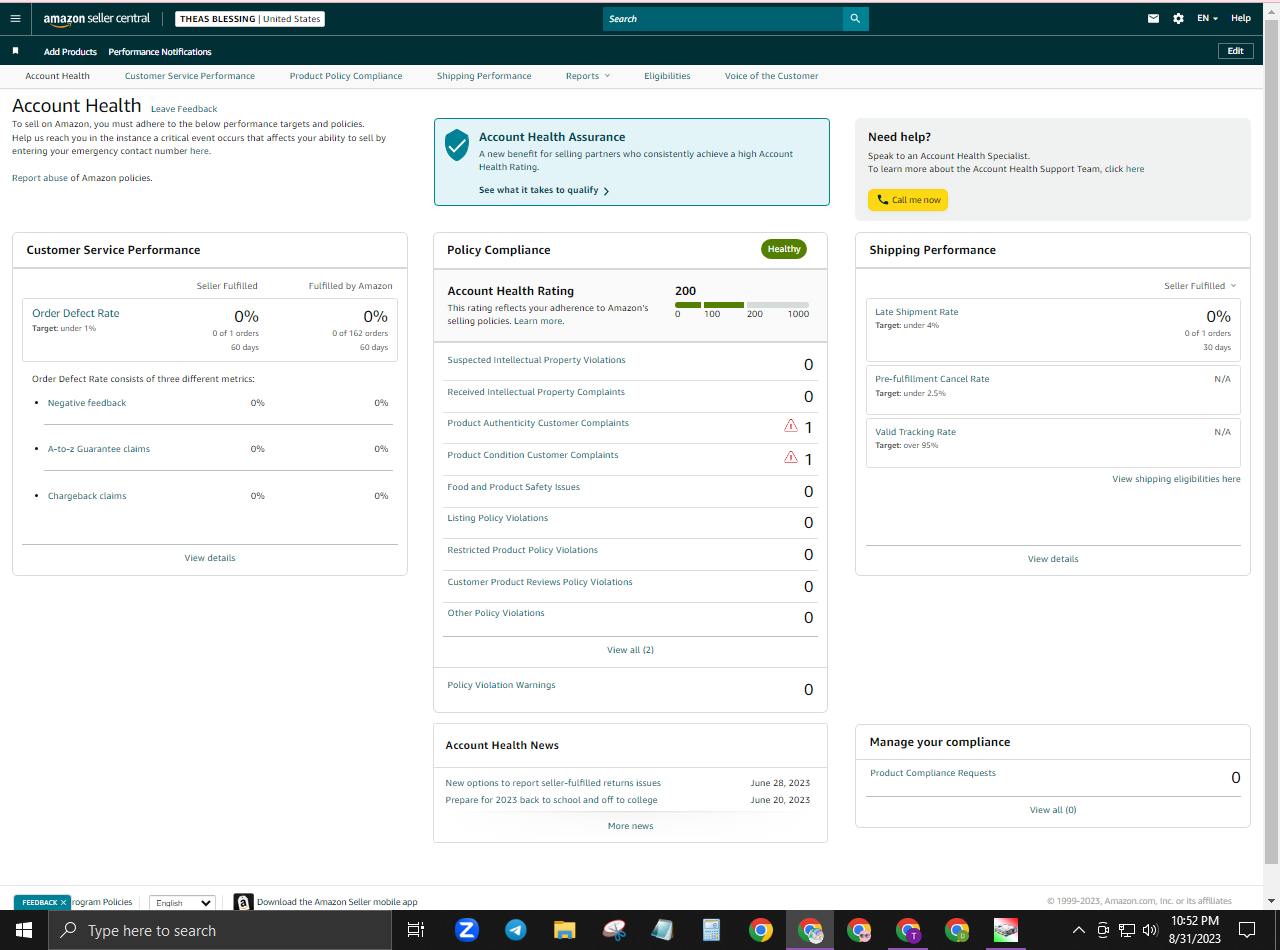View details under Customer Service Performance

coord(210,558)
